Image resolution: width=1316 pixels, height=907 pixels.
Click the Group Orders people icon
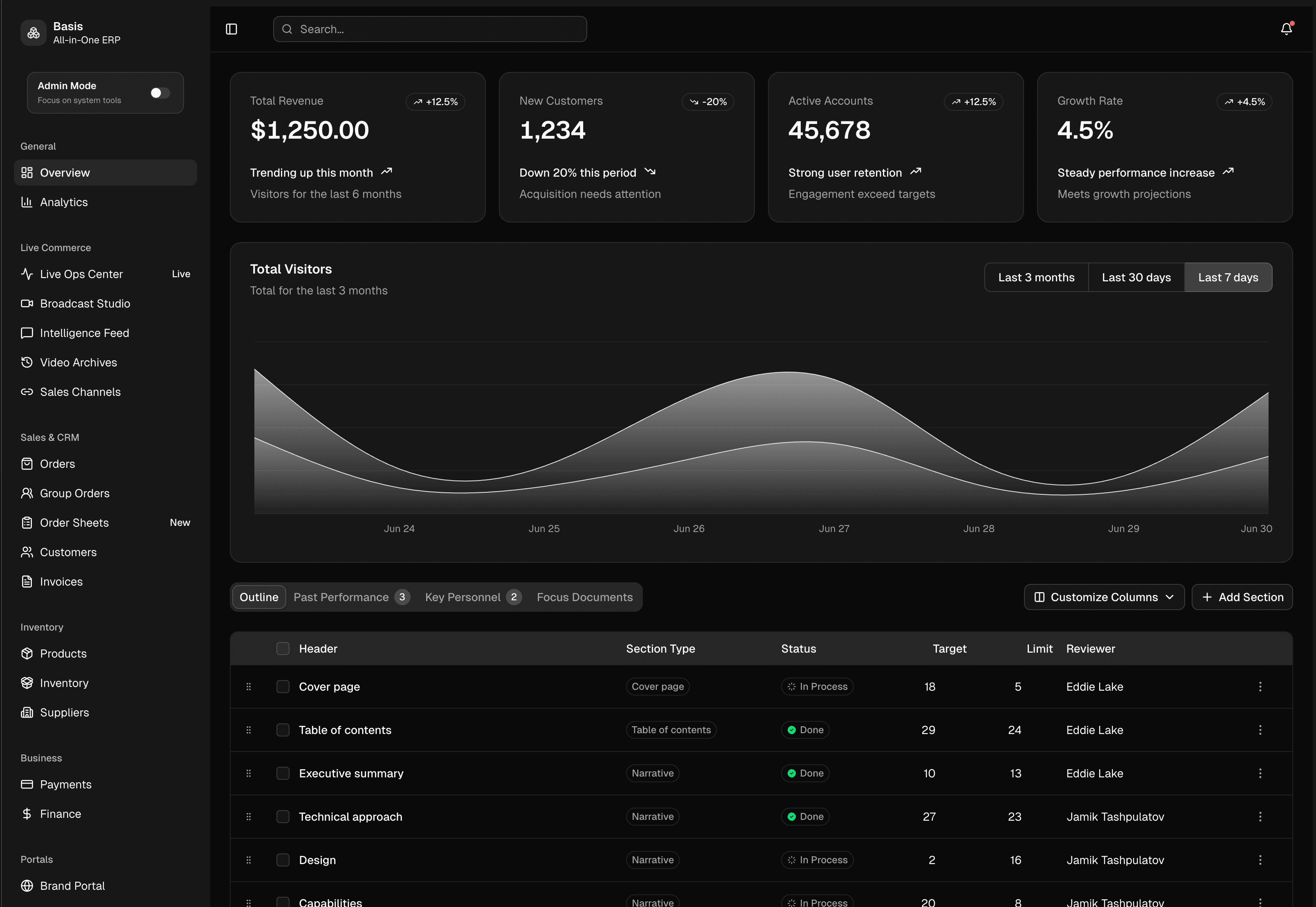coord(27,493)
